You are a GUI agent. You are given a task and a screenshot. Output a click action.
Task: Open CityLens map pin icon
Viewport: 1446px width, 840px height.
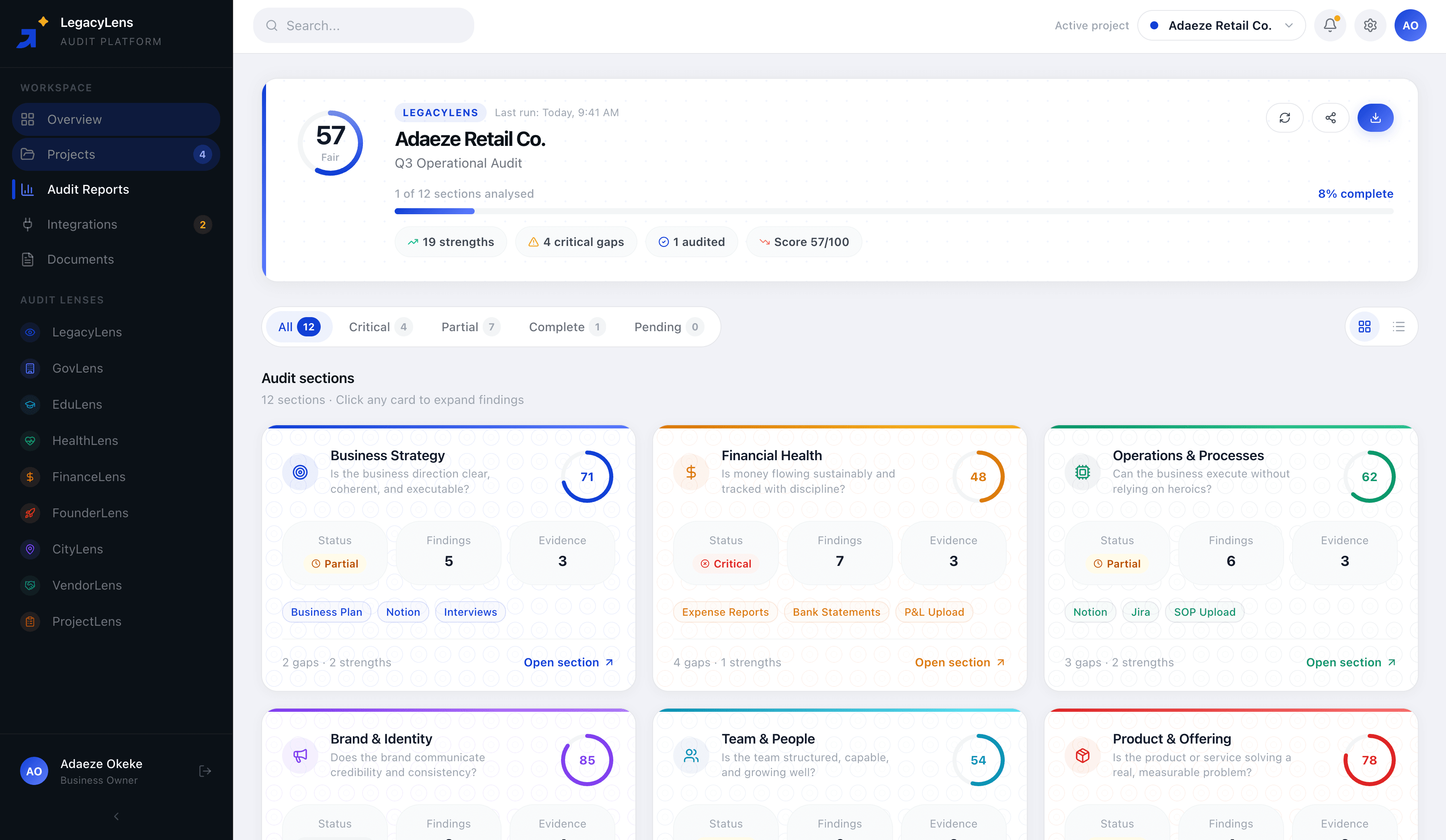click(x=30, y=549)
